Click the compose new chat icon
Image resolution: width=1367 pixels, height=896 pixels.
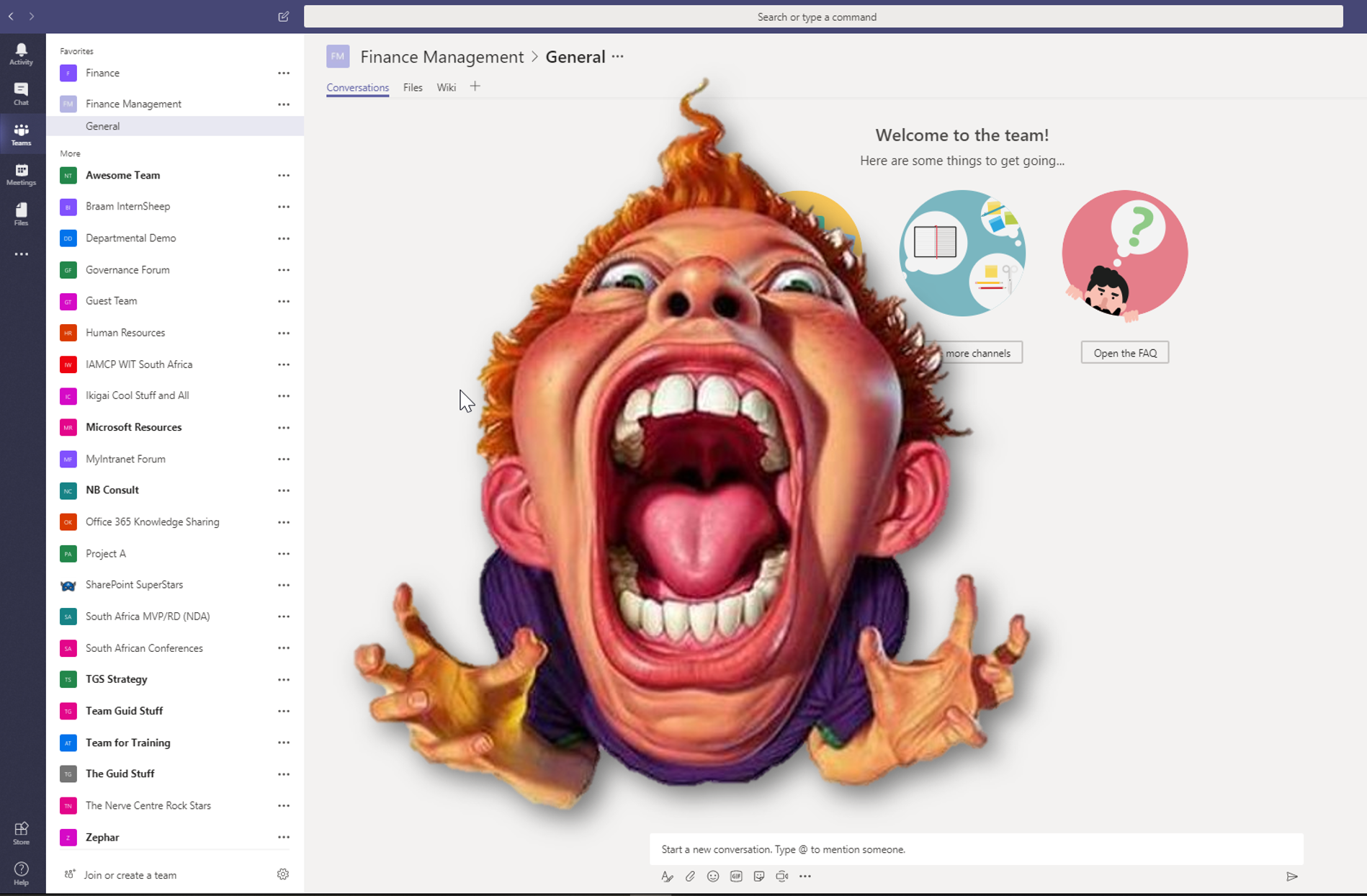point(283,17)
